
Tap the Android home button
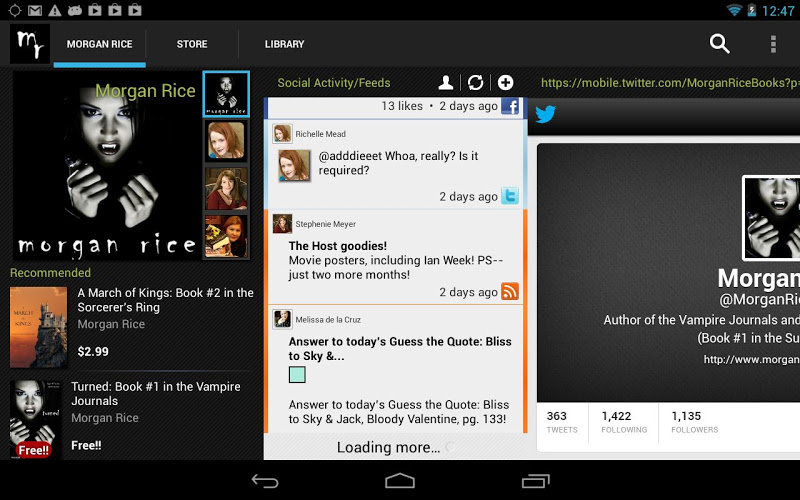(399, 481)
